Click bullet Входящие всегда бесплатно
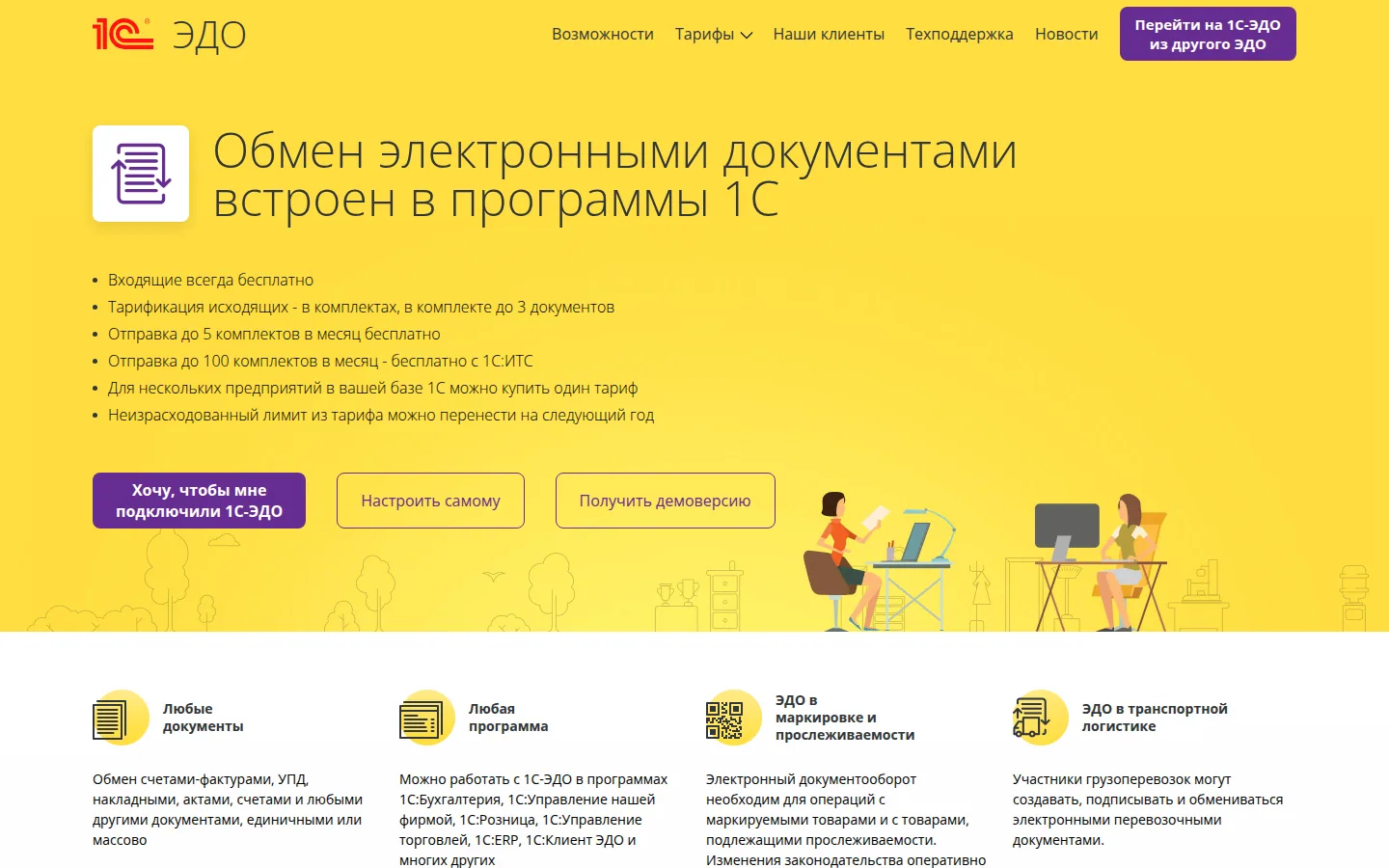Viewport: 1389px width, 868px height. coord(210,280)
